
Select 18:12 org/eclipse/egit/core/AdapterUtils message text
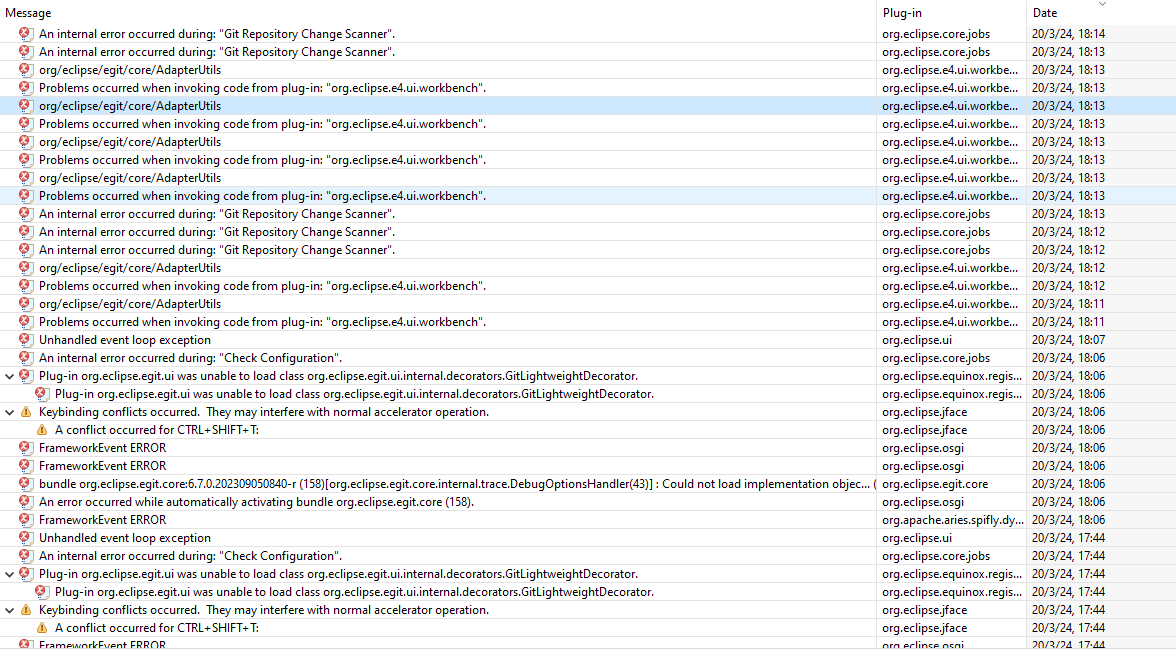130,268
